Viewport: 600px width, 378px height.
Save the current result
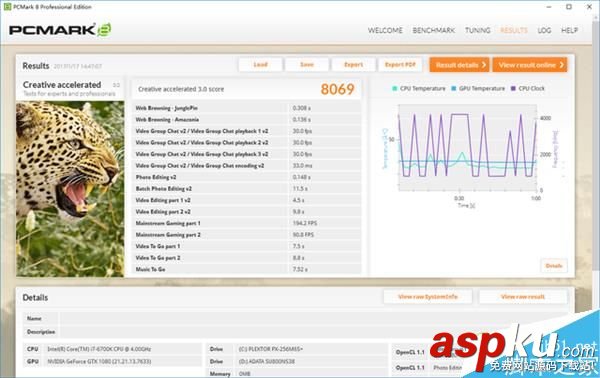[x=307, y=65]
